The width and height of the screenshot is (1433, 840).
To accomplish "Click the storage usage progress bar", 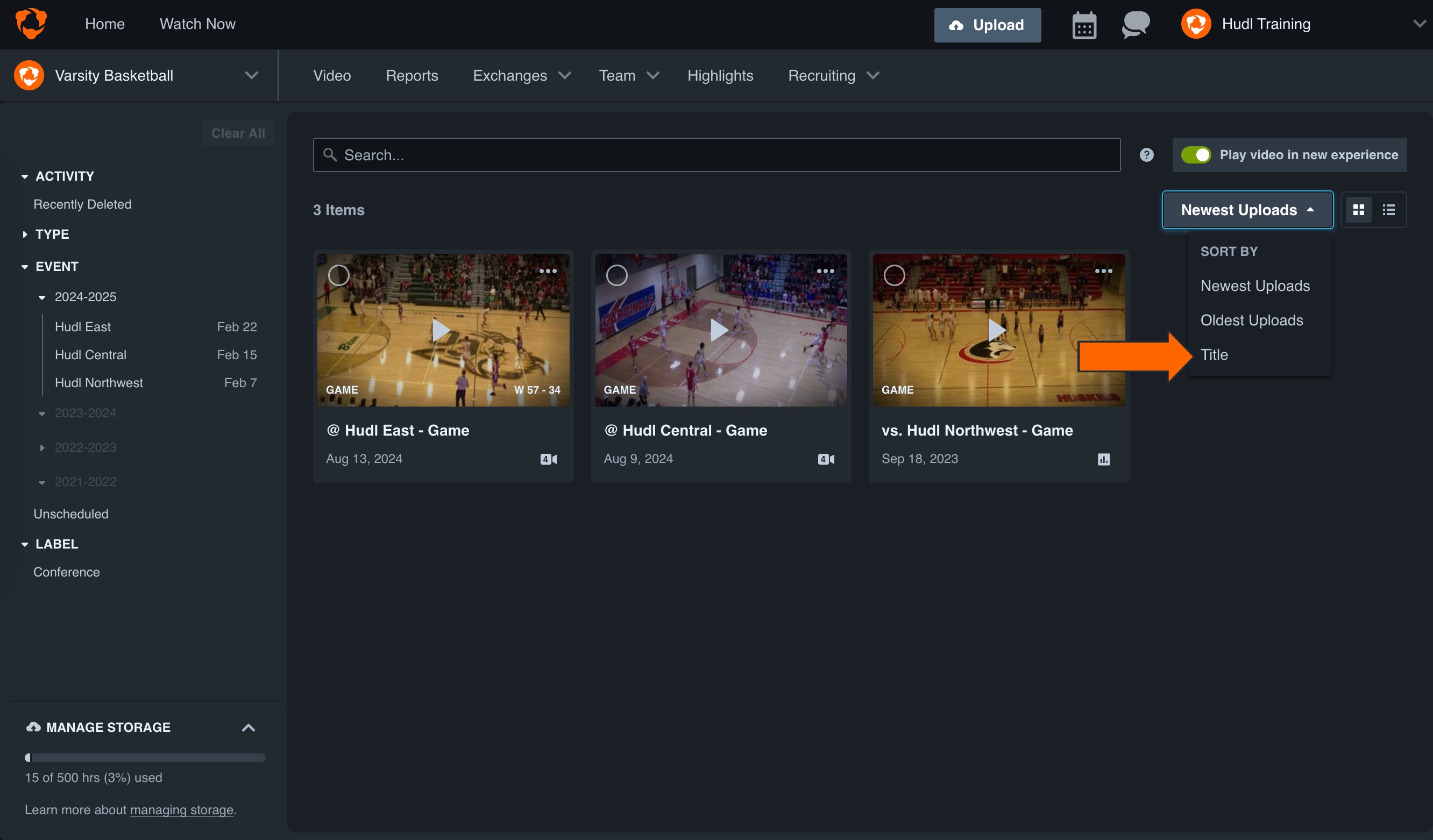I will [x=145, y=758].
